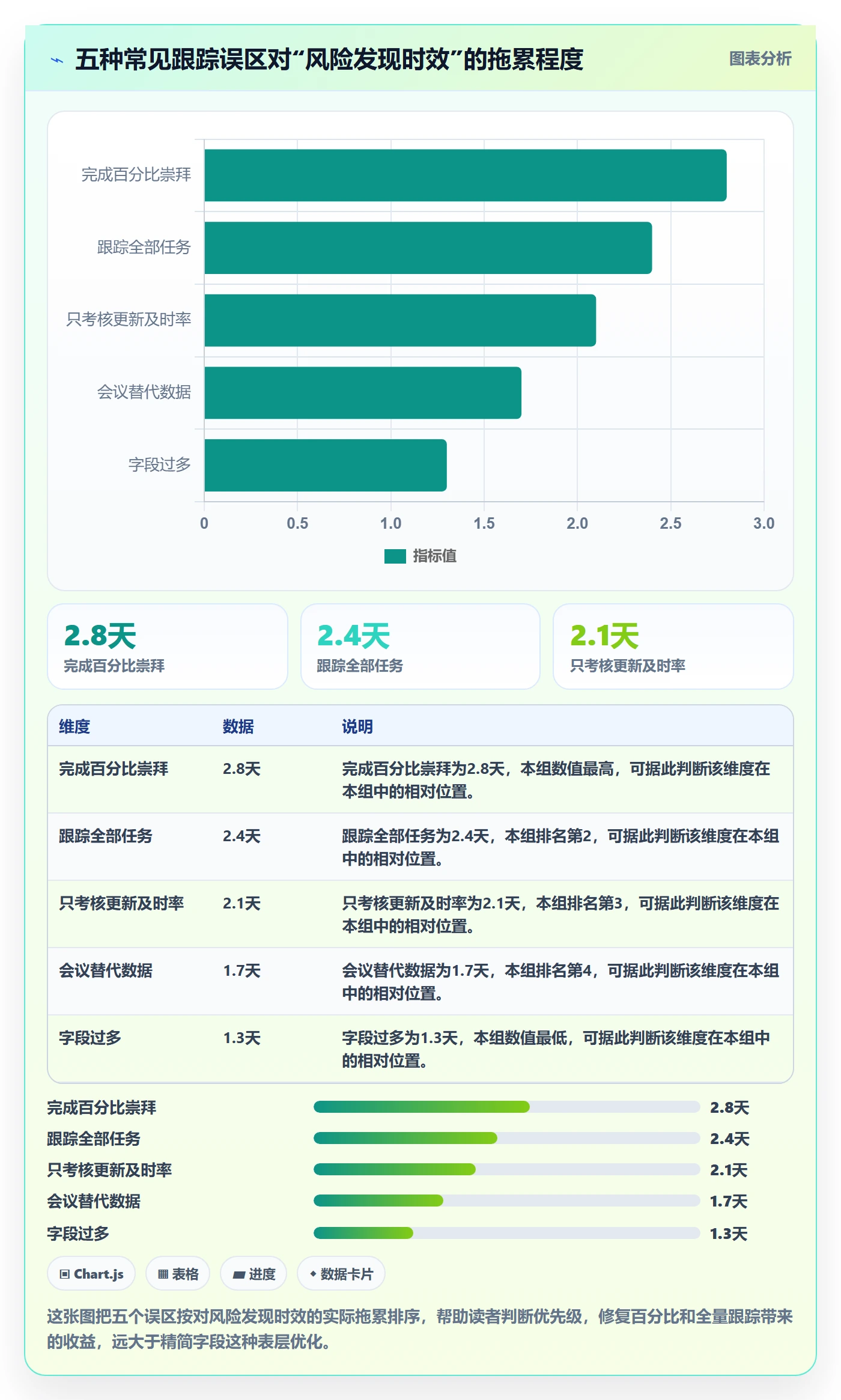Open the 2.4天 跟踪全部任务 data card

421,647
